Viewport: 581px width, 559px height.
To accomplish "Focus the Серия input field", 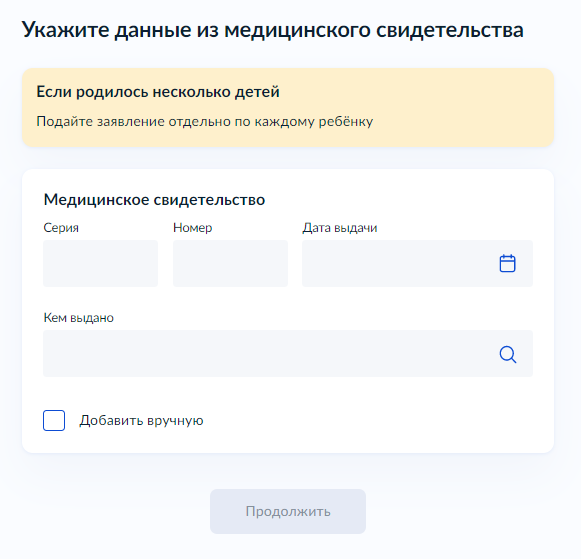I will click(100, 263).
